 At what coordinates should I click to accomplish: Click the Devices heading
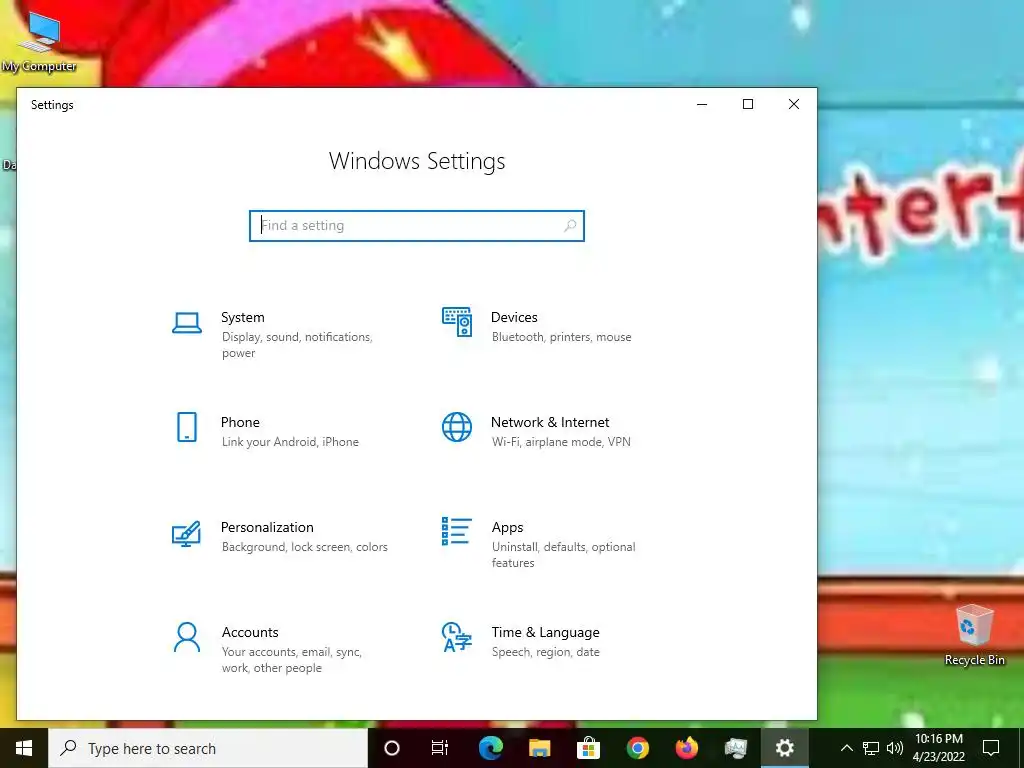tap(514, 317)
